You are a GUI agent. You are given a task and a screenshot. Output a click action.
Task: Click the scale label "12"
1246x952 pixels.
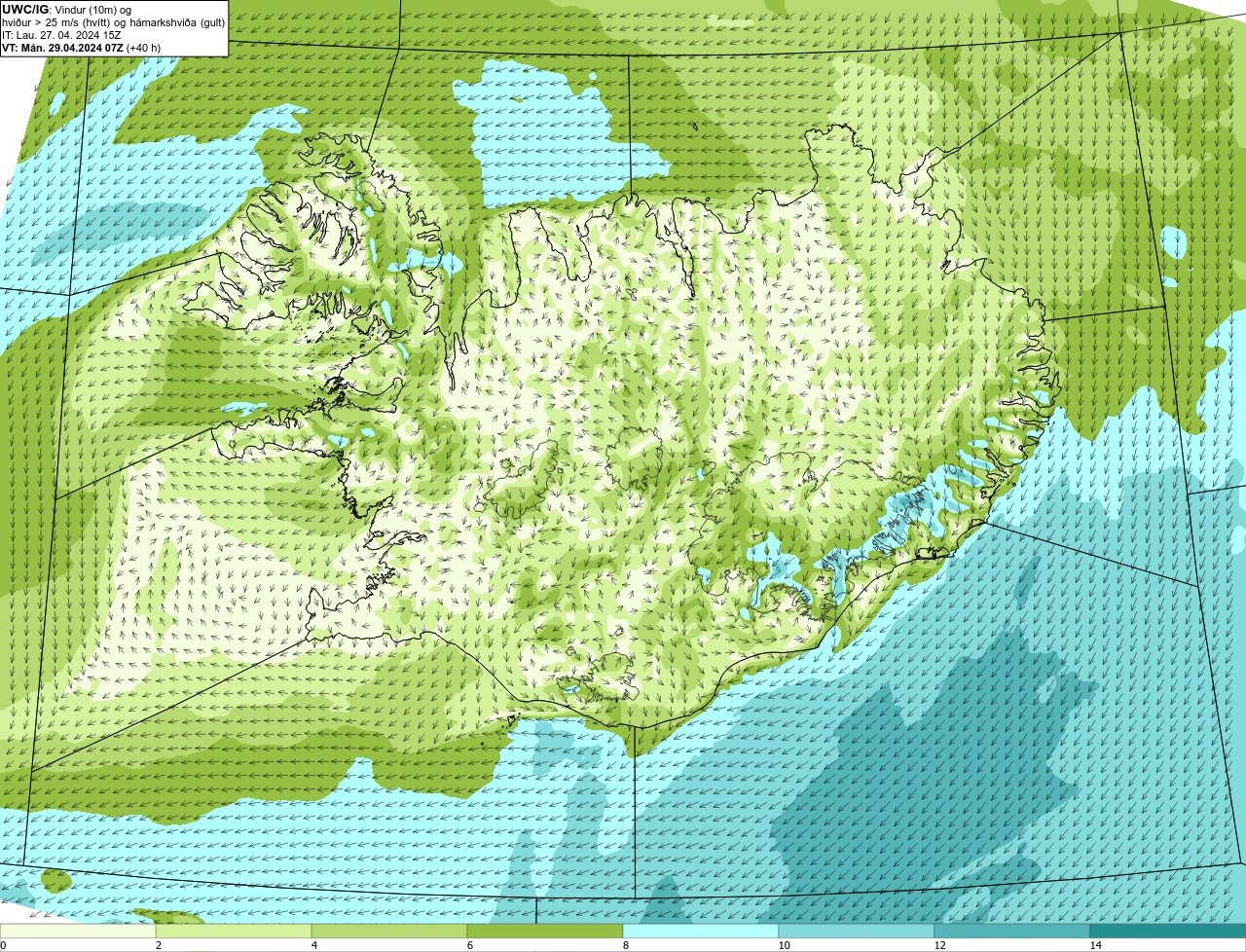click(939, 945)
